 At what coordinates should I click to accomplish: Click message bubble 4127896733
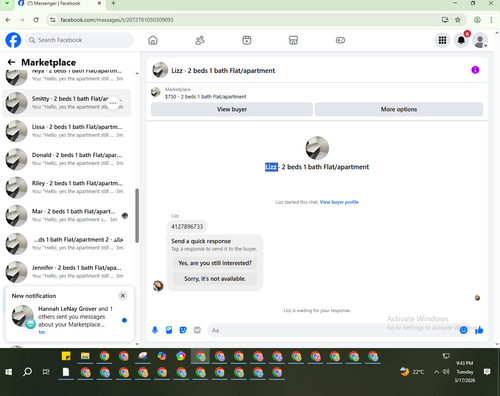tap(187, 227)
